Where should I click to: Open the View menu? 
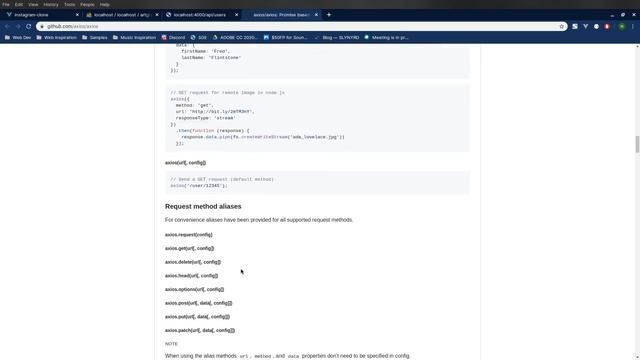tap(33, 4)
